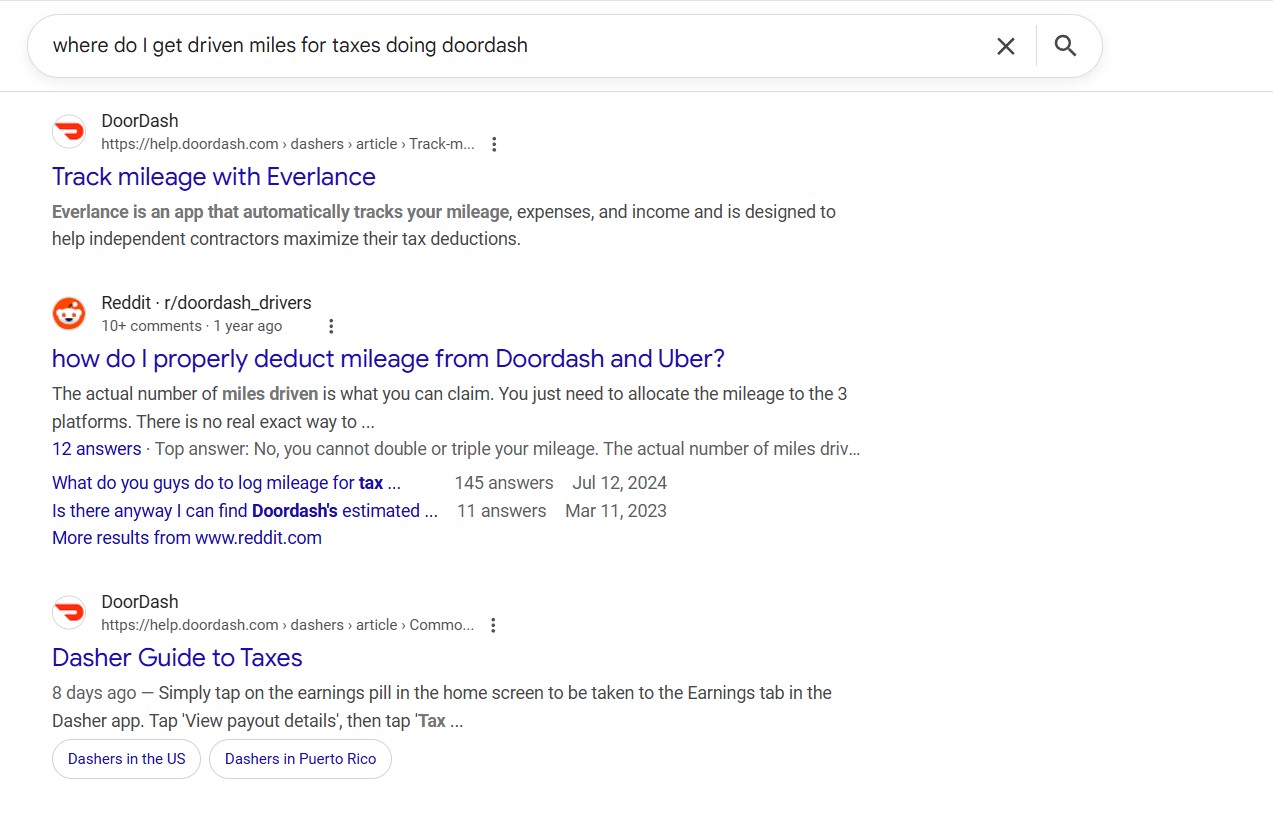Image resolution: width=1273 pixels, height=822 pixels.
Task: Click the Everlance snippet description text
Action: click(444, 226)
